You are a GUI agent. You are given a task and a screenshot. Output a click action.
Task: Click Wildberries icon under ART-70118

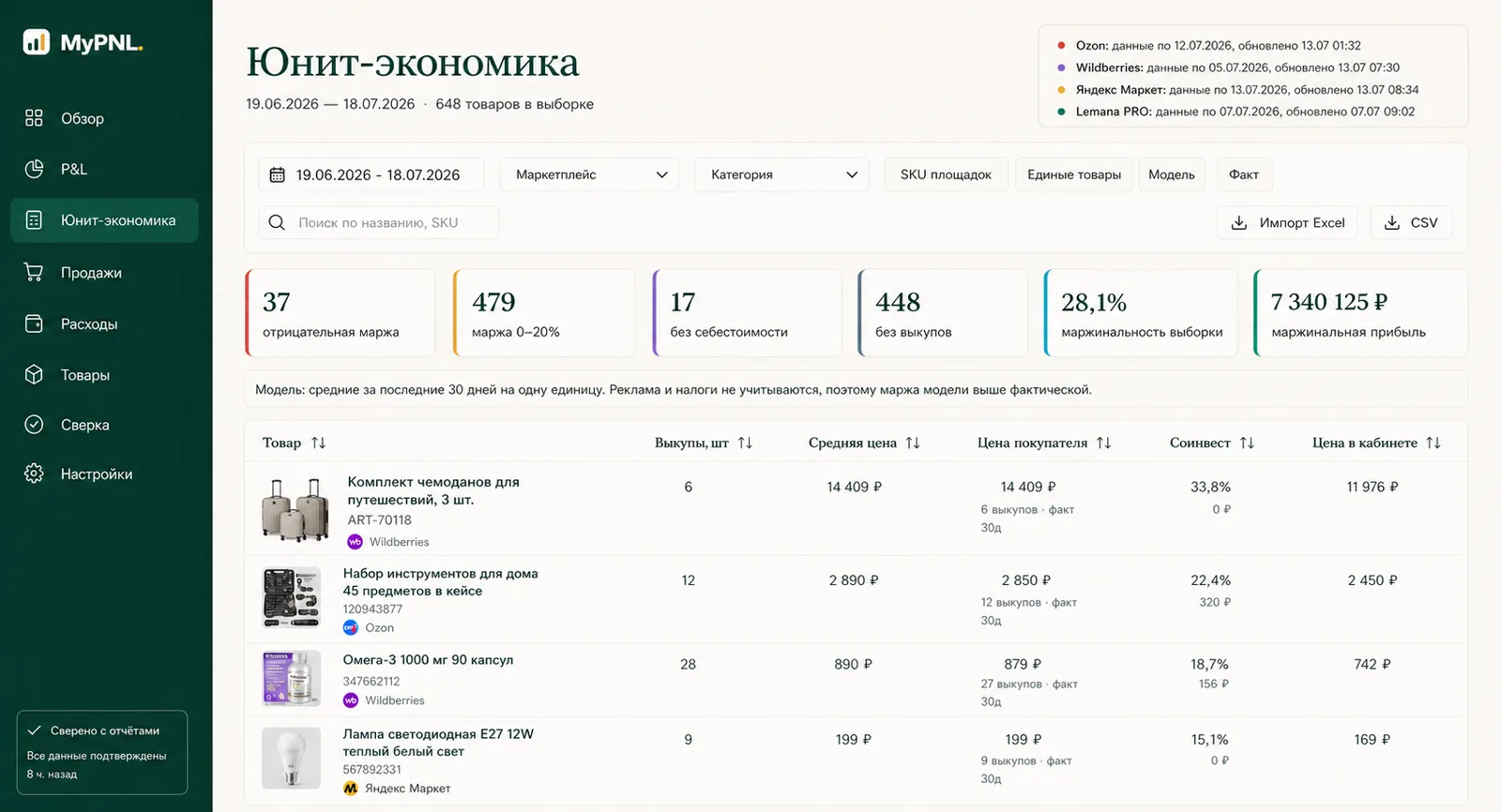pyautogui.click(x=355, y=542)
